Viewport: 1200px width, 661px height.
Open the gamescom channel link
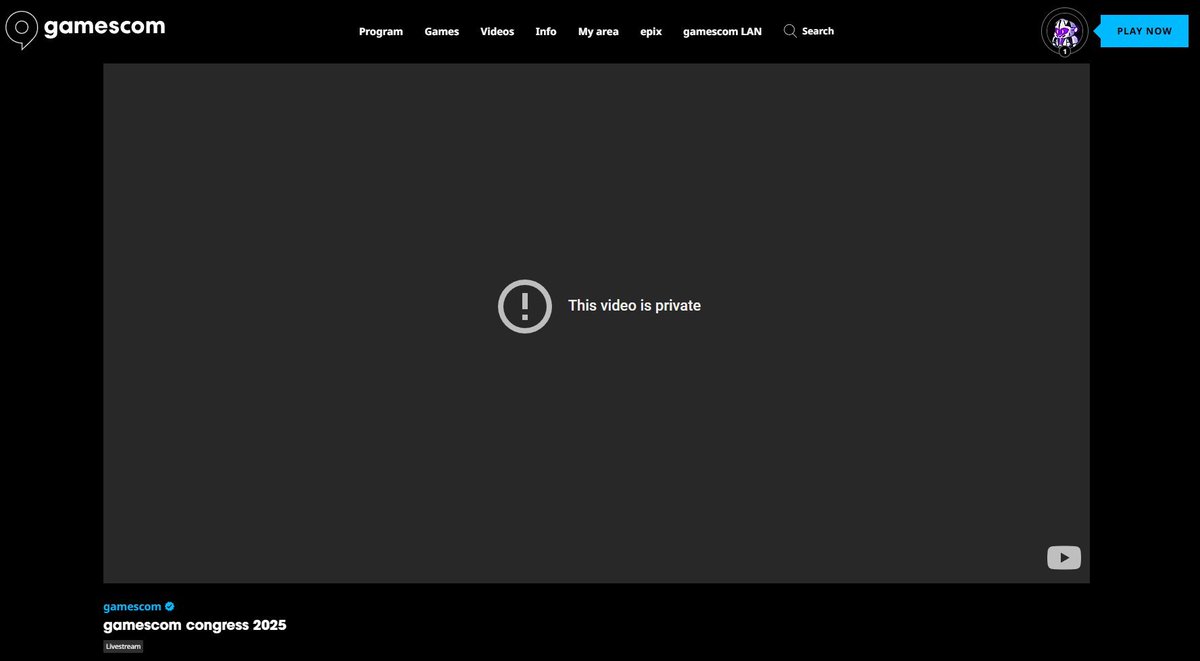132,607
